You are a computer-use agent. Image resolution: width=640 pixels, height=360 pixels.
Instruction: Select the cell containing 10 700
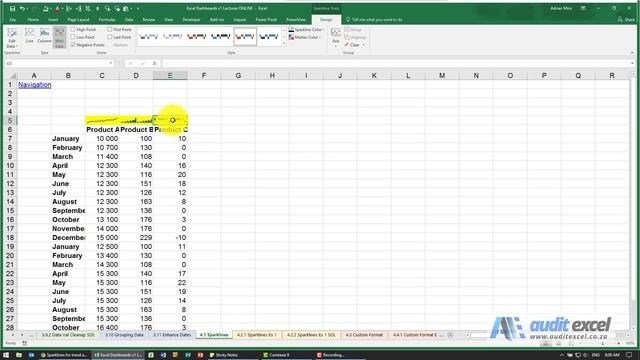click(102, 147)
